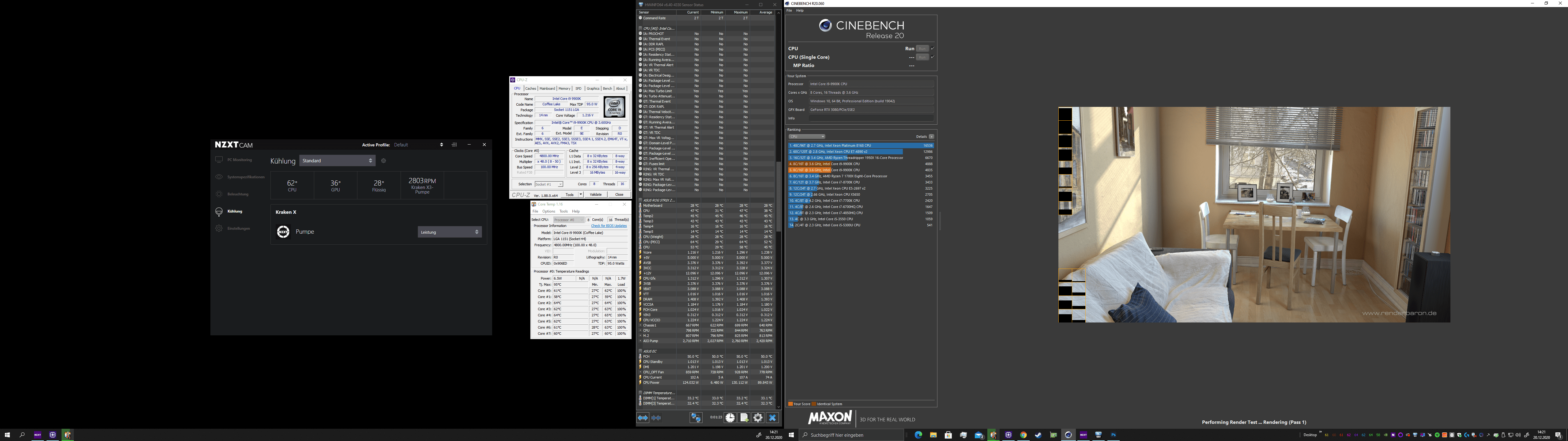
Task: Select Ryzen 7 1700X ranking row
Action: [861, 176]
